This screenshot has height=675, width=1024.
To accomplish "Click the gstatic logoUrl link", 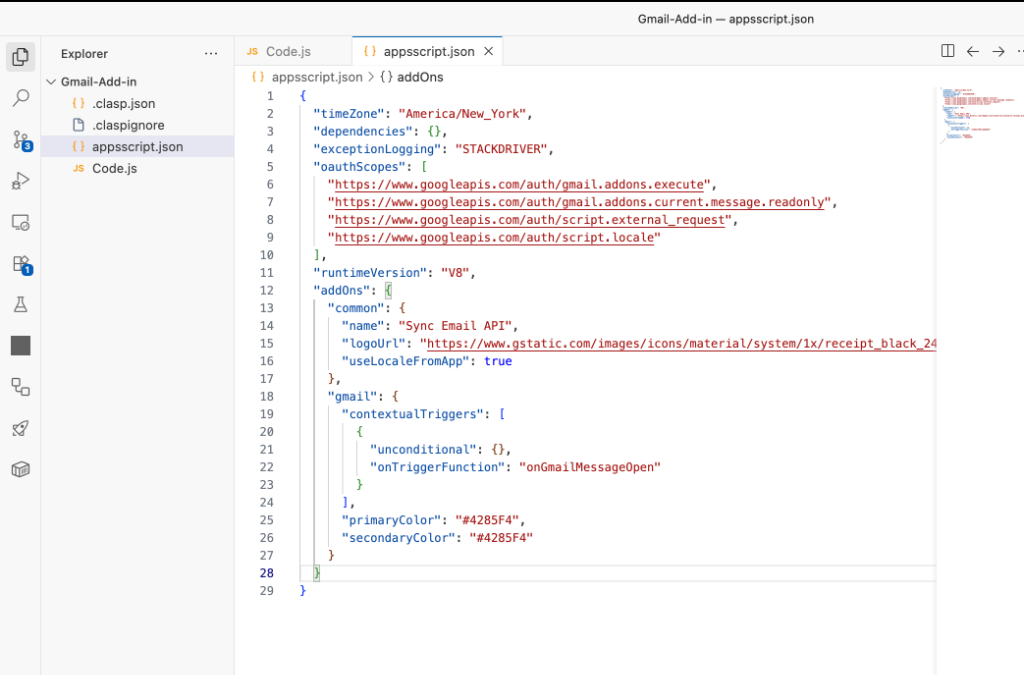I will [x=681, y=343].
